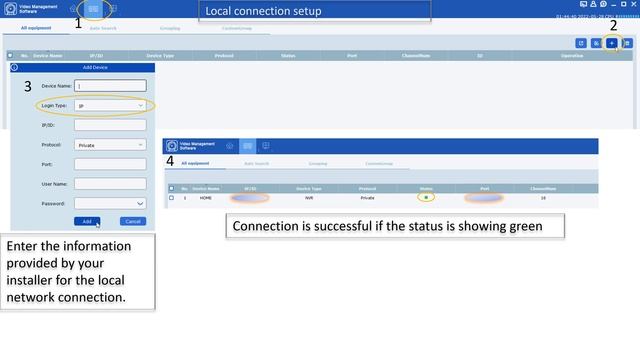Viewport: 640px width, 360px height.
Task: Select Grouping tab in lower window
Action: click(318, 164)
